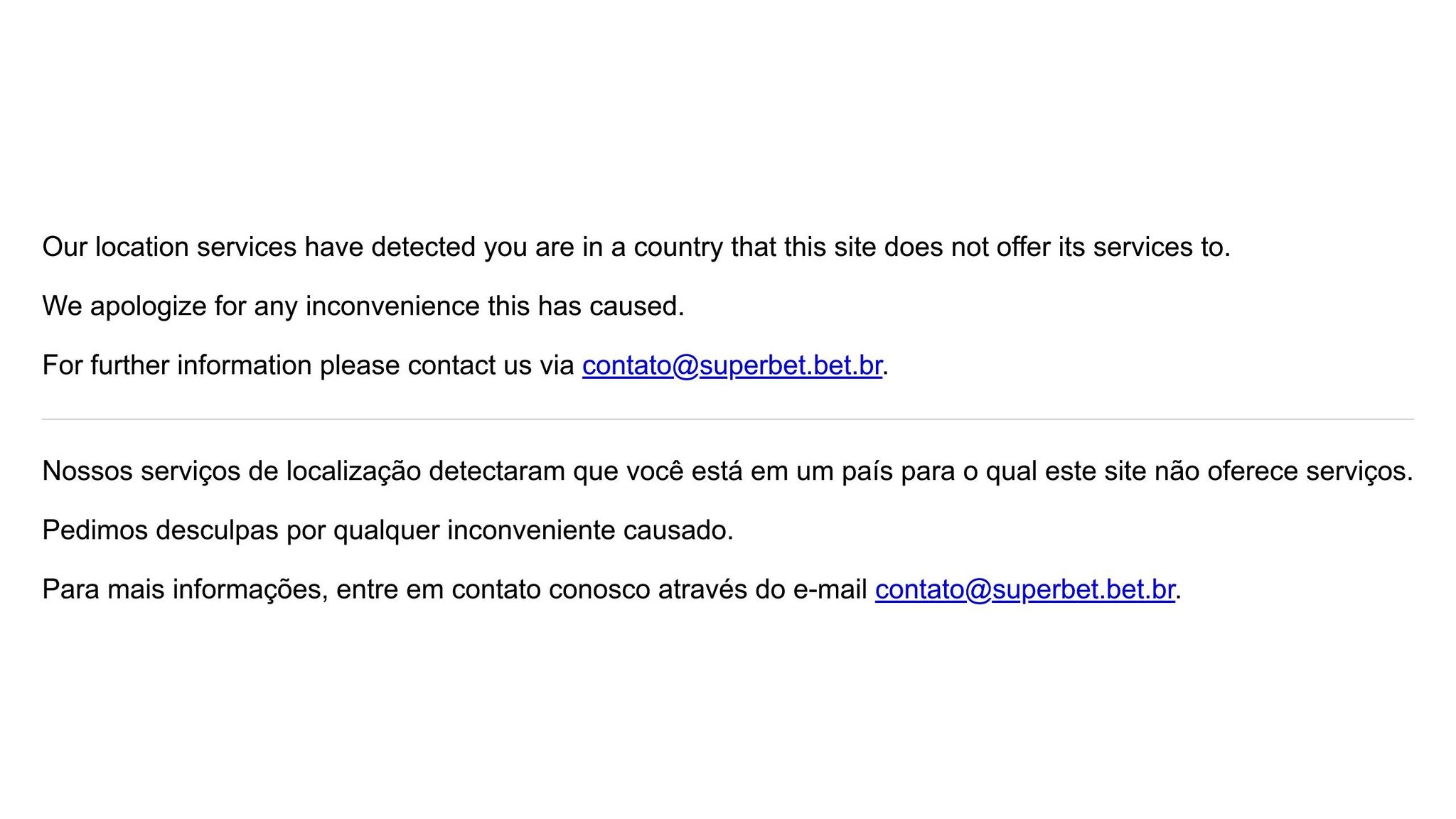The height and width of the screenshot is (819, 1456).
Task: Open the contato@superbet.bet.br link after "contact us via"
Action: point(732,365)
